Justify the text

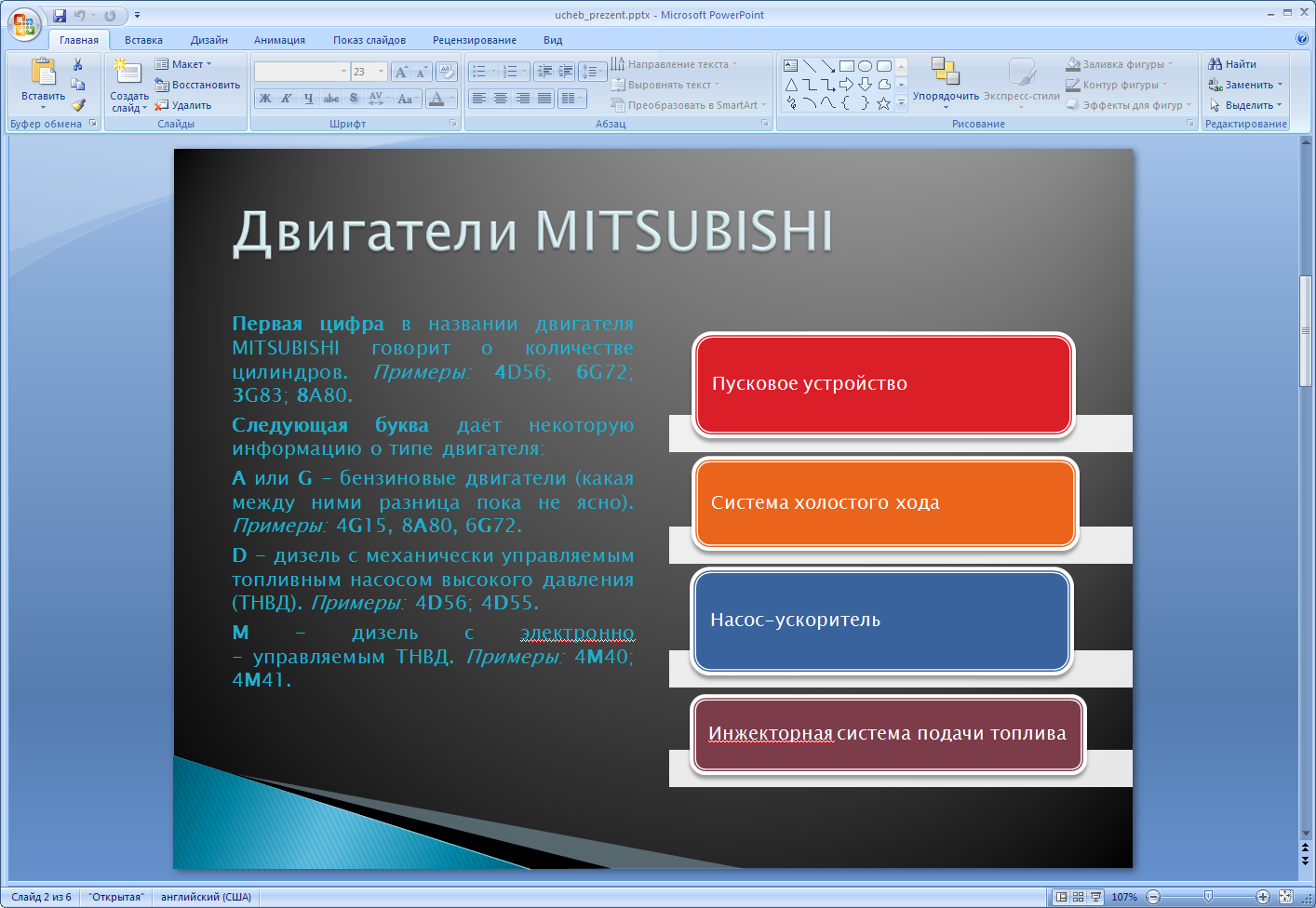(544, 98)
